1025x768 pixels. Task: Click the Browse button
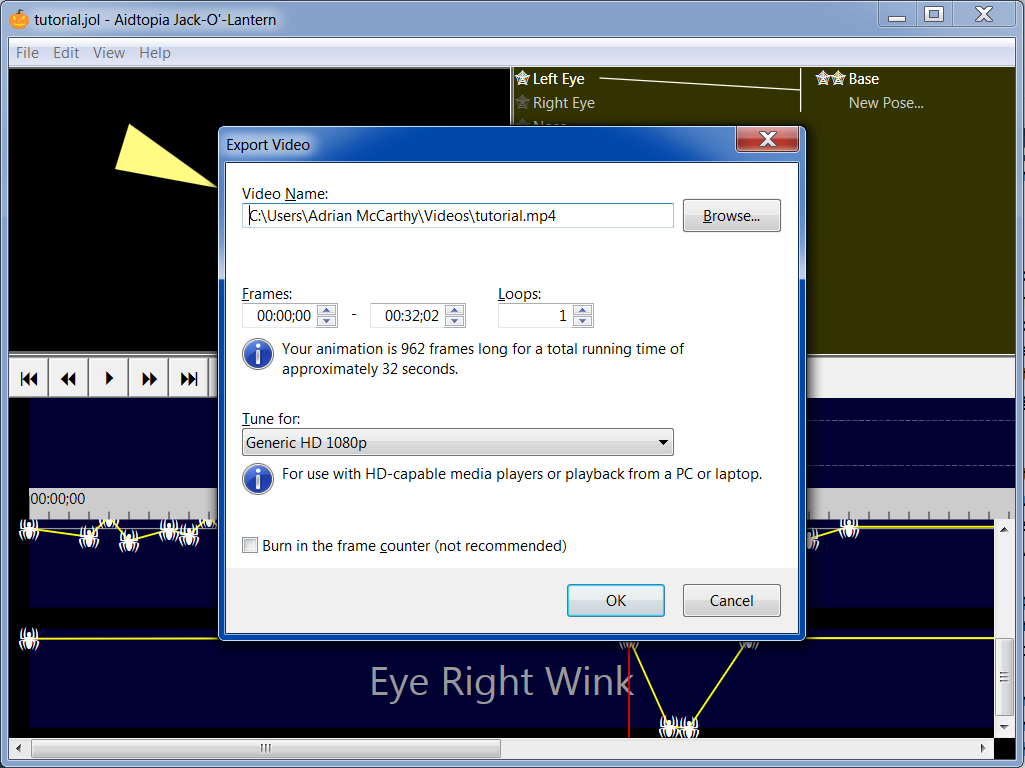[731, 216]
